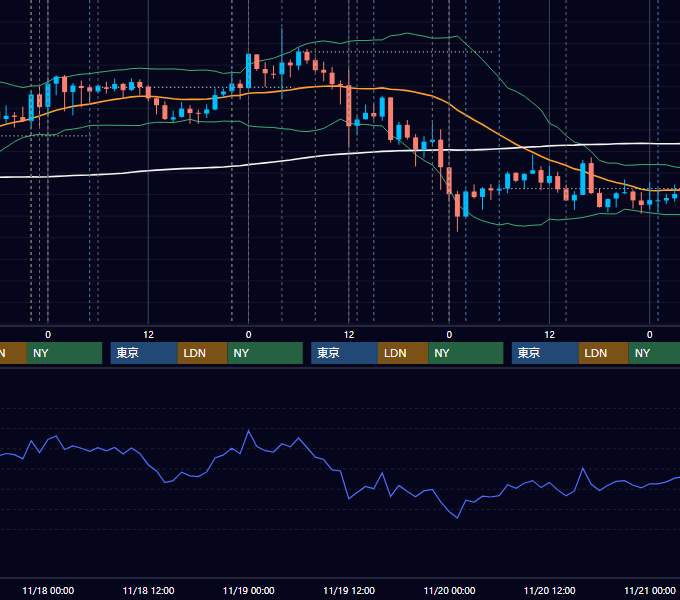Click the 11/19 00:00 date label
This screenshot has width=680, height=600.
[248, 590]
